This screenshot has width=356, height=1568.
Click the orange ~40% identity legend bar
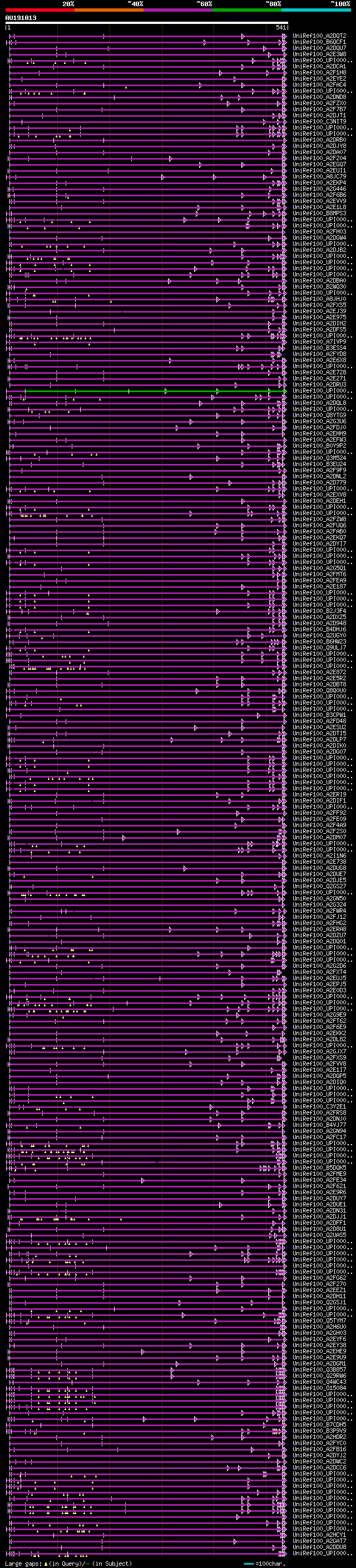[109, 10]
